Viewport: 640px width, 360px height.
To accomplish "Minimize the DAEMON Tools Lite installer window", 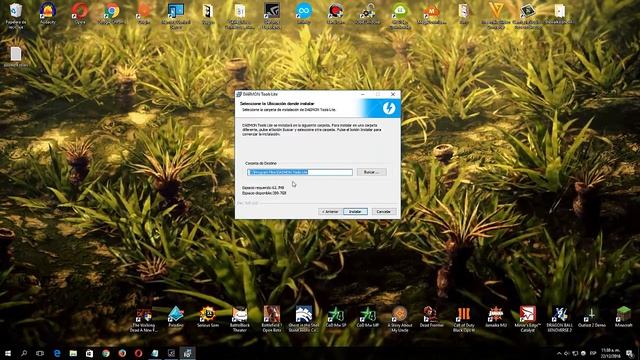I will pyautogui.click(x=363, y=94).
